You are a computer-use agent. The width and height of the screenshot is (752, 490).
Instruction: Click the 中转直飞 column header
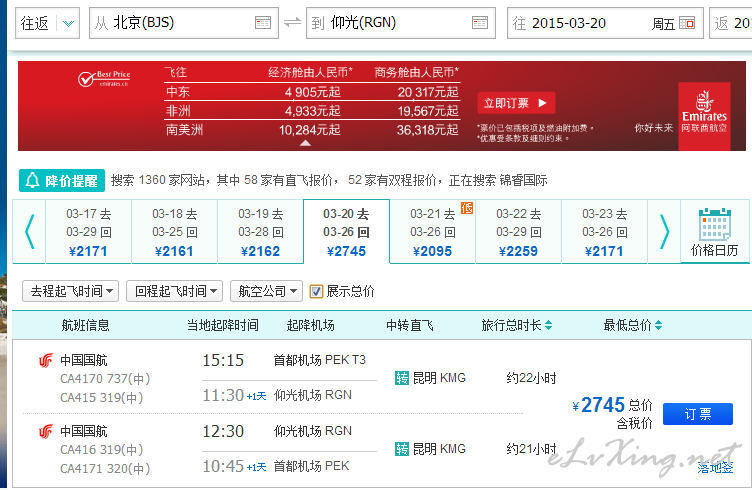pos(410,325)
